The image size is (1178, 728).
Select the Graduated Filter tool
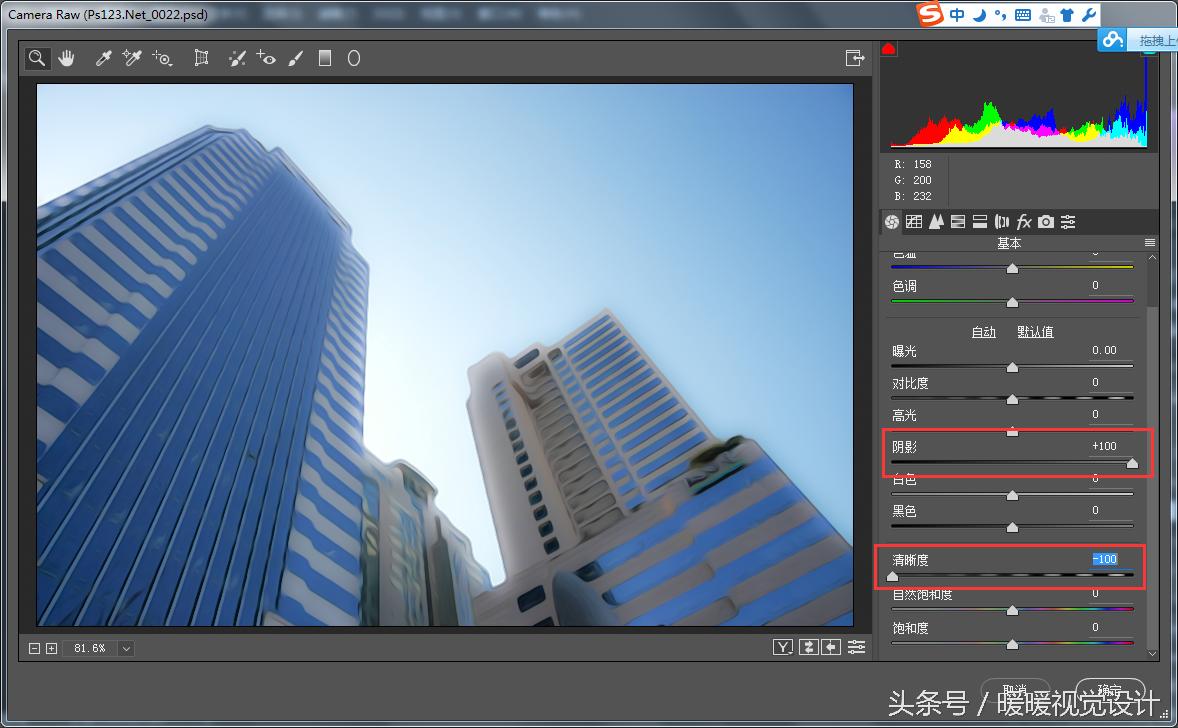click(x=324, y=59)
